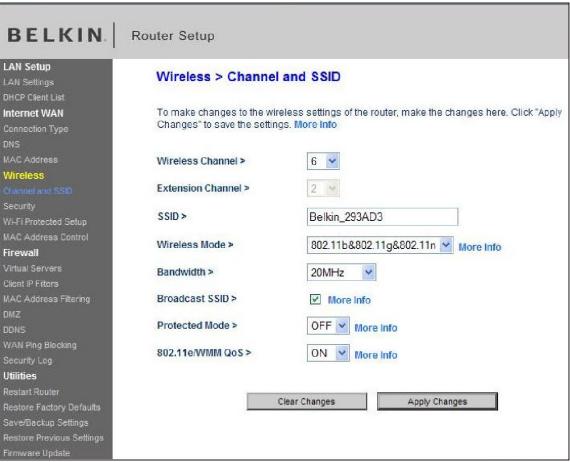Open WAN Ping Blocking page
This screenshot has width=570, height=462.
click(40, 345)
